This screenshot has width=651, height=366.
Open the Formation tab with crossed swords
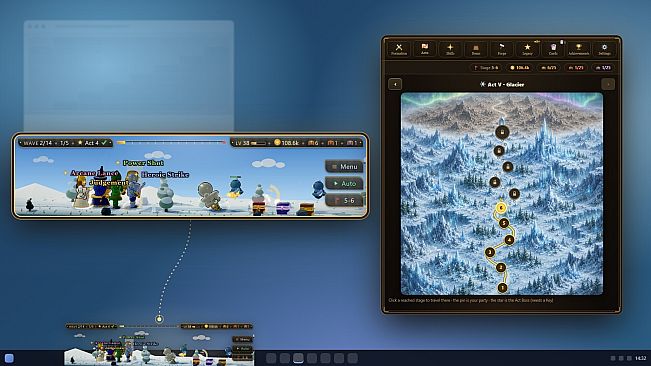[x=399, y=49]
